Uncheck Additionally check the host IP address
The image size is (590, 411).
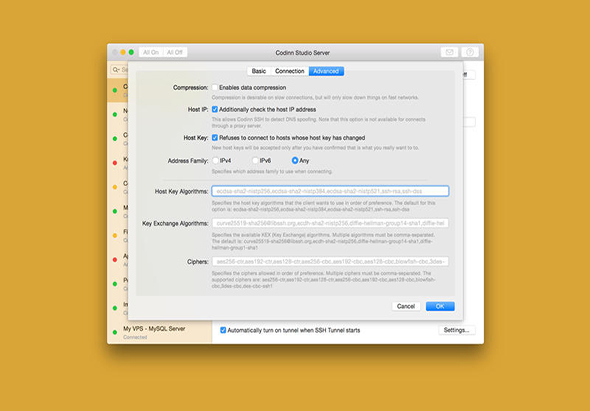pyautogui.click(x=215, y=109)
